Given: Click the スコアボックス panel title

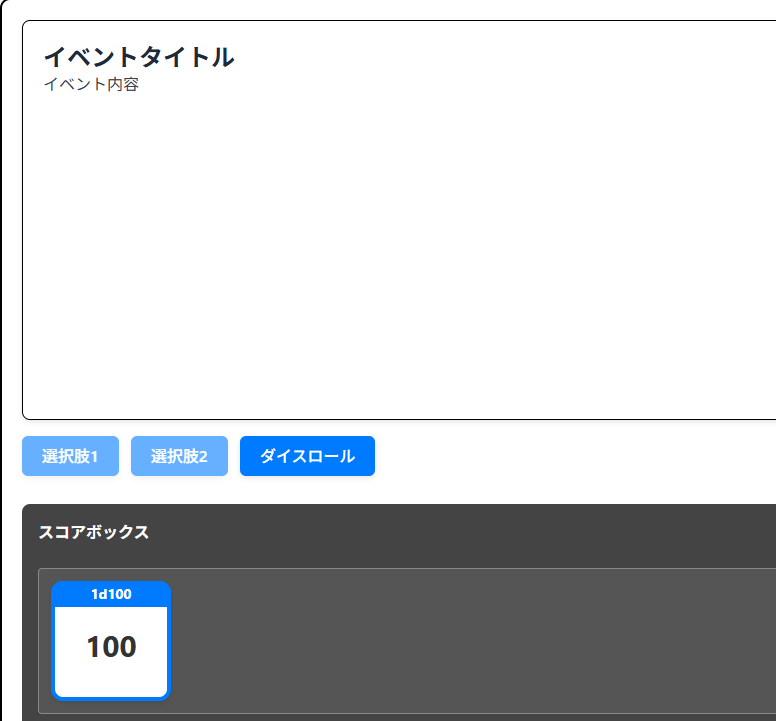Looking at the screenshot, I should coord(94,532).
